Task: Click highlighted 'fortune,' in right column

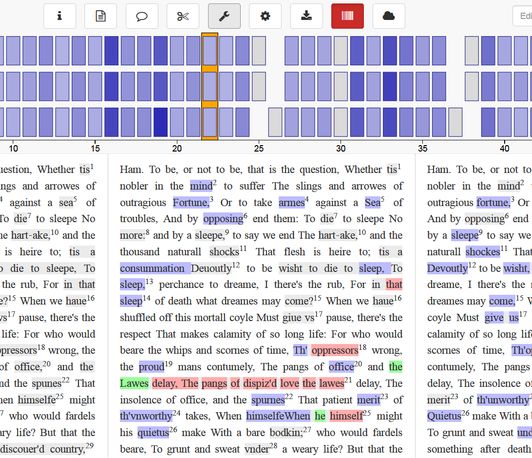Action: tap(493, 203)
